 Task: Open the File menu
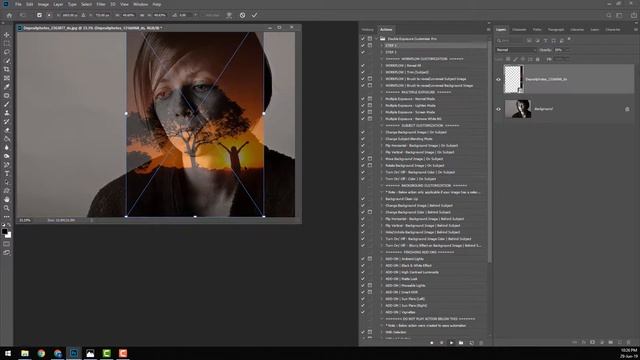[18, 4]
